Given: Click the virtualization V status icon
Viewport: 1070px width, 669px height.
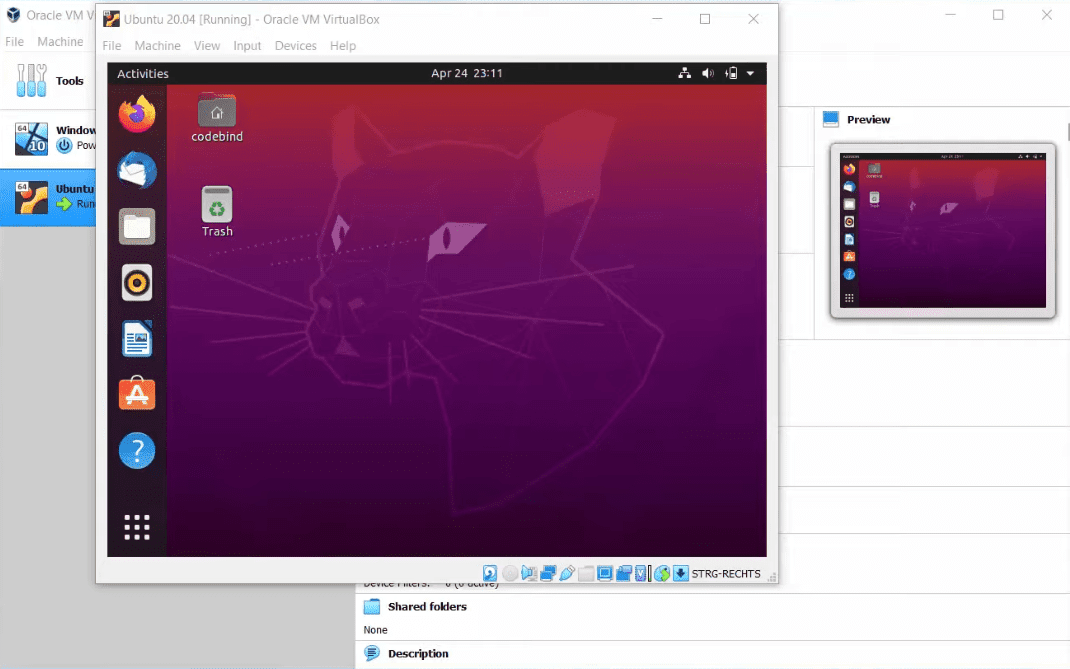Looking at the screenshot, I should tap(641, 573).
